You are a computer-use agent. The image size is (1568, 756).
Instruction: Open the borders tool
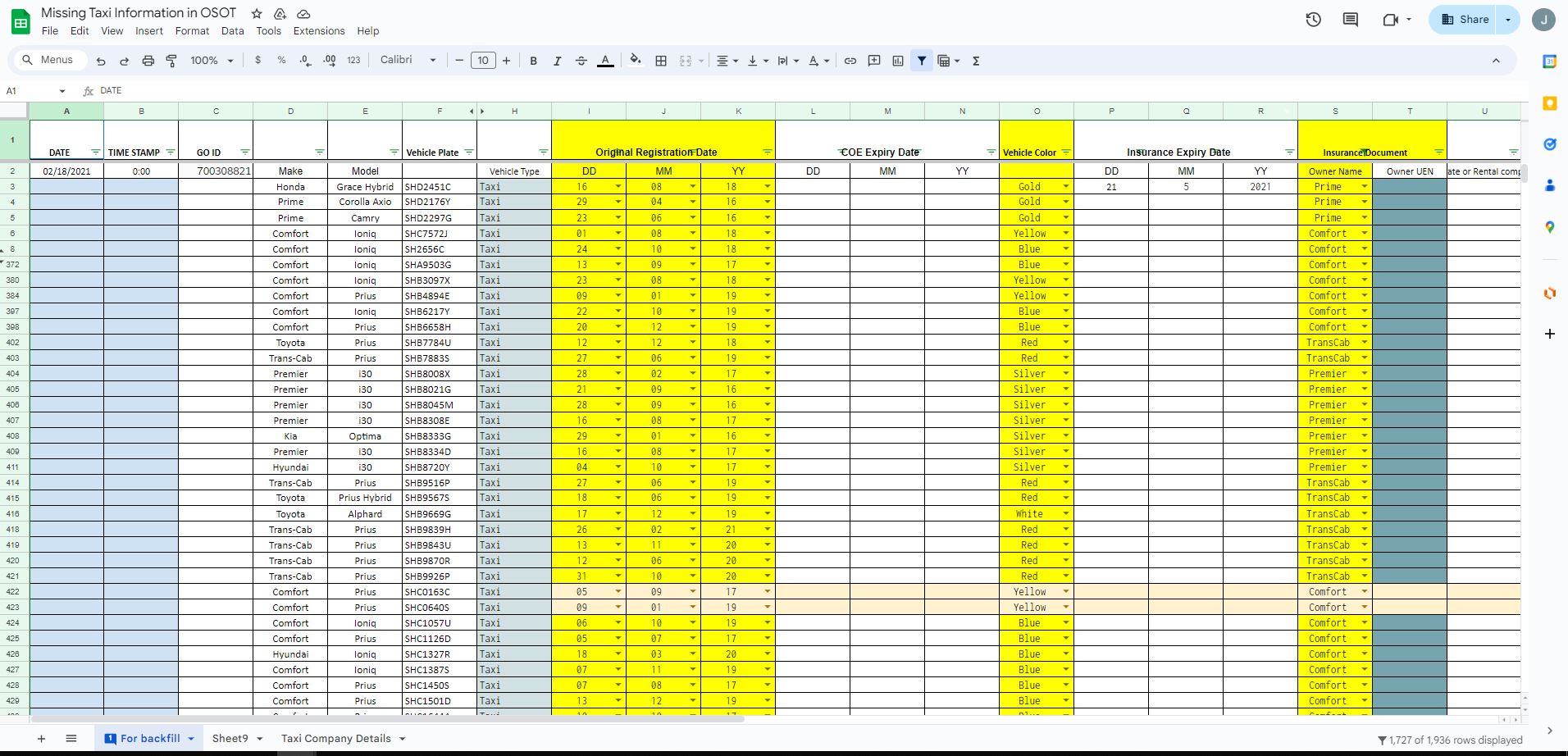pyautogui.click(x=661, y=61)
